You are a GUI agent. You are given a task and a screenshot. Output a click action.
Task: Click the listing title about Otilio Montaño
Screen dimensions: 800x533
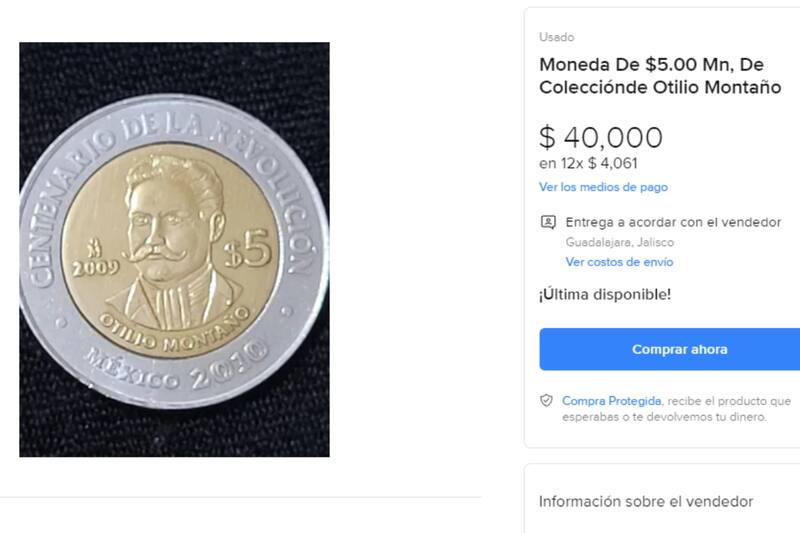pyautogui.click(x=645, y=76)
